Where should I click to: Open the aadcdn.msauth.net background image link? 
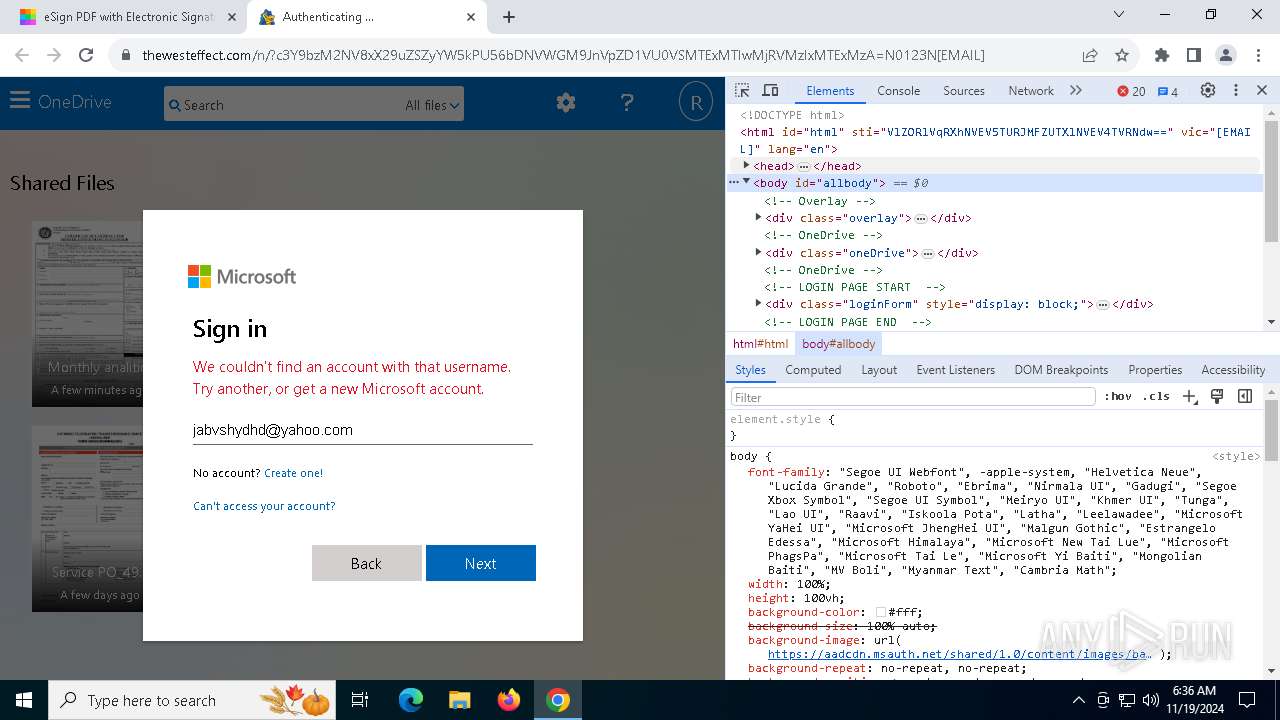point(959,654)
